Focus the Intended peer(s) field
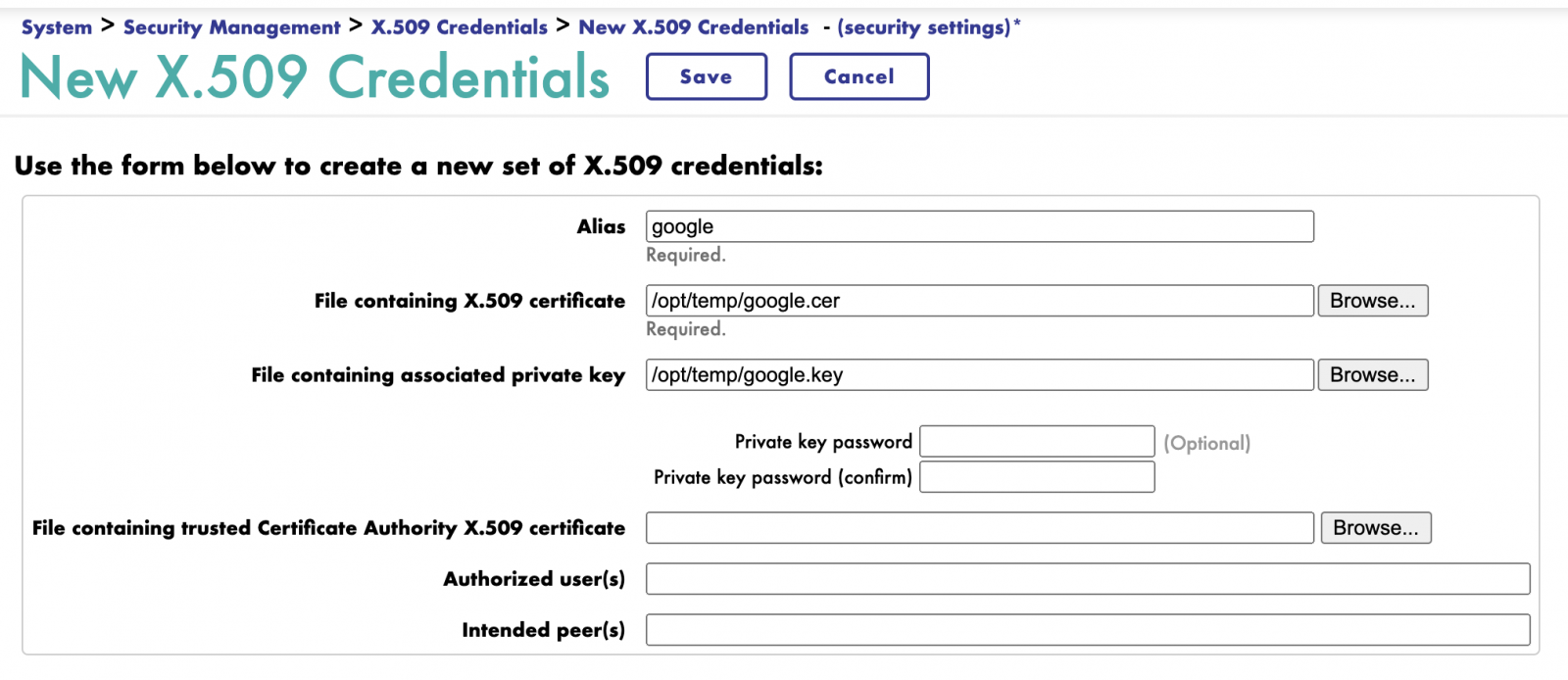The height and width of the screenshot is (680, 1568). (x=1088, y=630)
